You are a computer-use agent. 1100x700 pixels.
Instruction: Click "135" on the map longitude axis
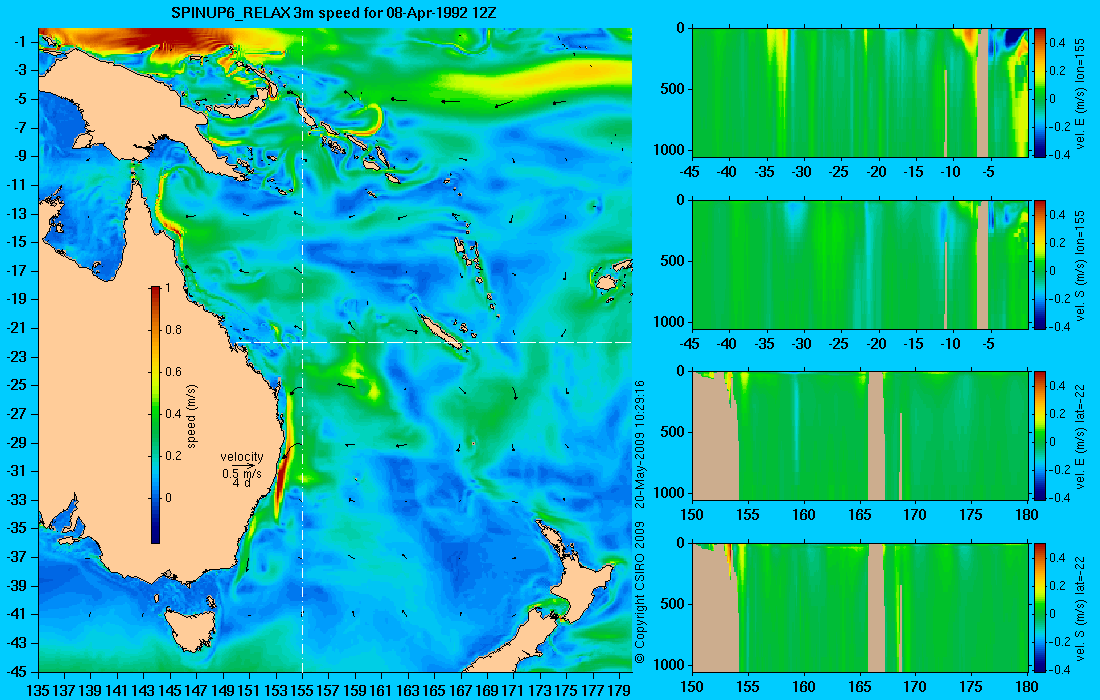pos(37,690)
